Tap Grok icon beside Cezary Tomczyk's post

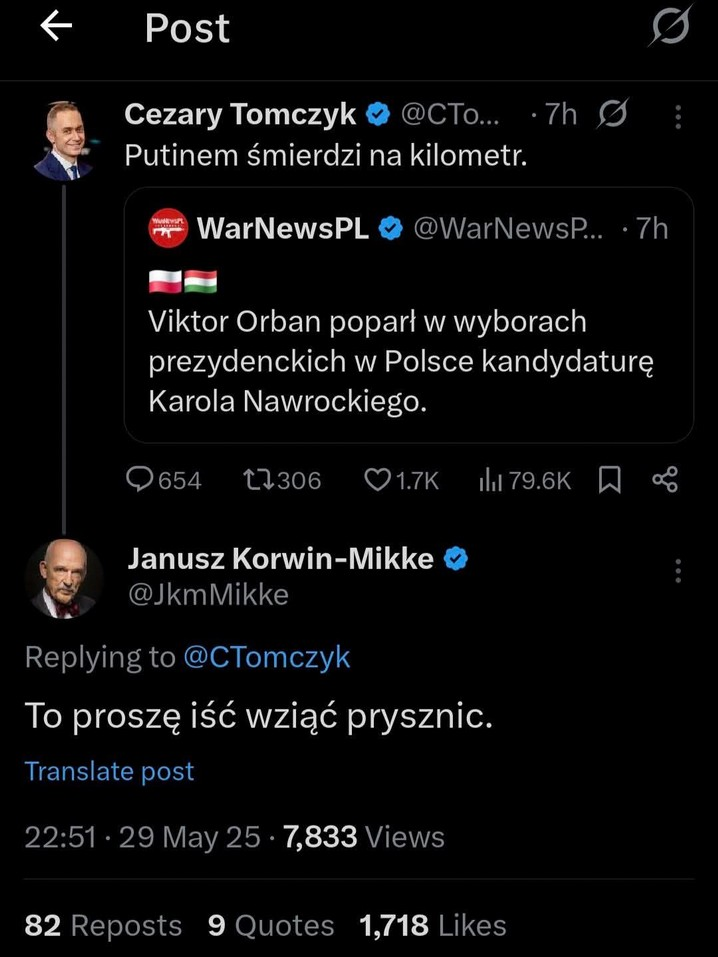coord(612,114)
